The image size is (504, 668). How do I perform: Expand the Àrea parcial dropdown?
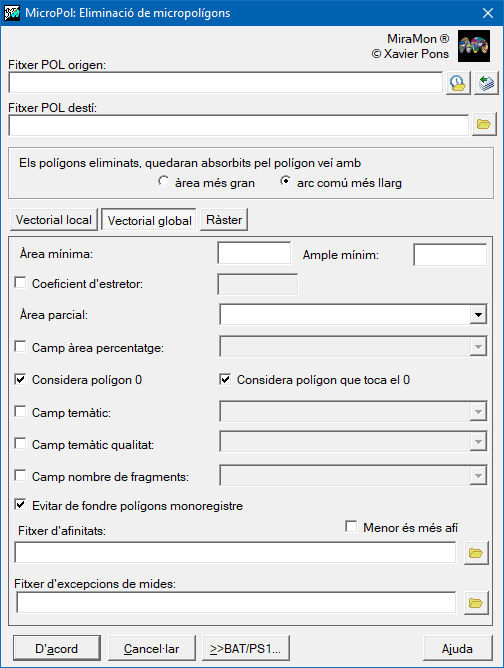(478, 314)
